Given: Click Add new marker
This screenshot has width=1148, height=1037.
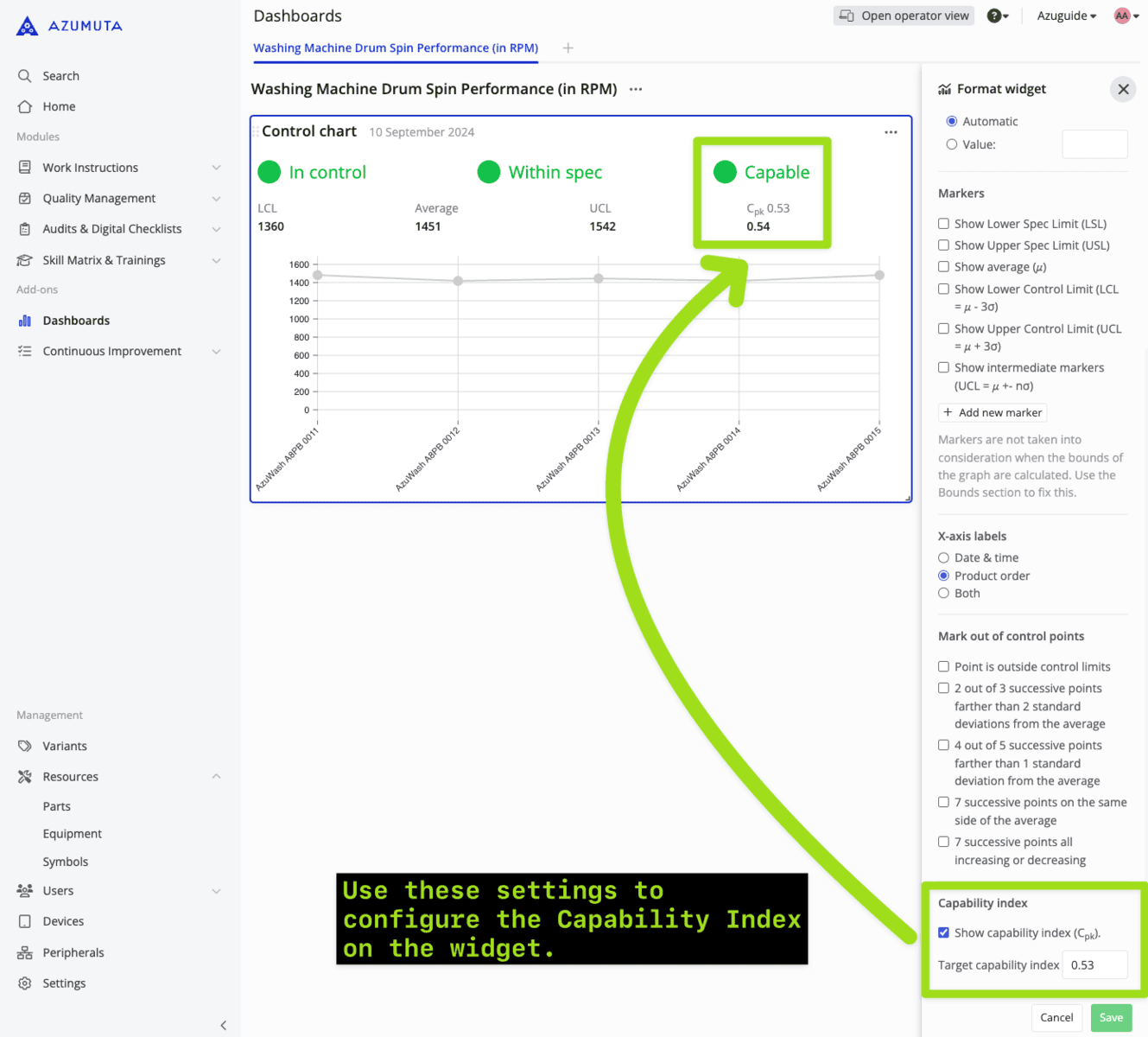Looking at the screenshot, I should (x=992, y=412).
